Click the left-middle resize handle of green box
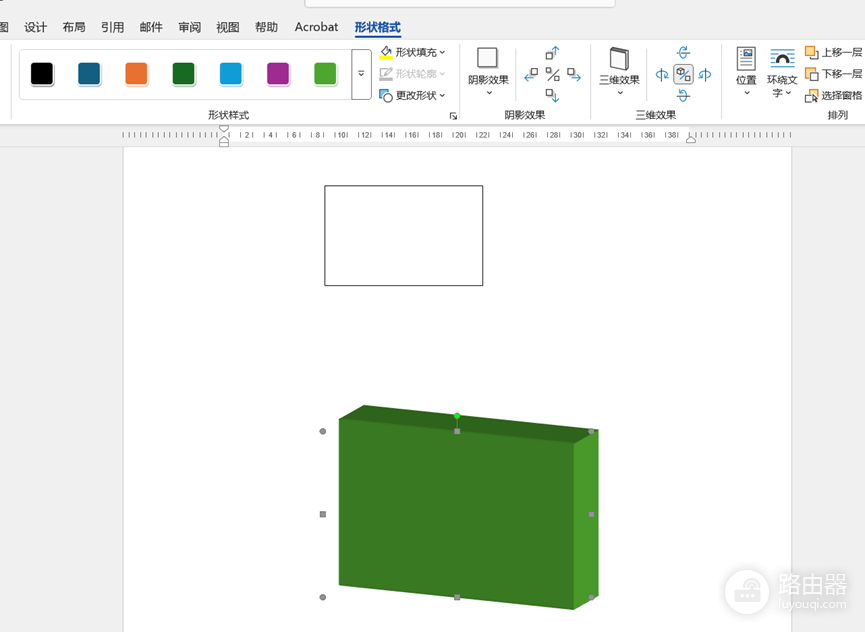The image size is (865, 632). coord(323,514)
